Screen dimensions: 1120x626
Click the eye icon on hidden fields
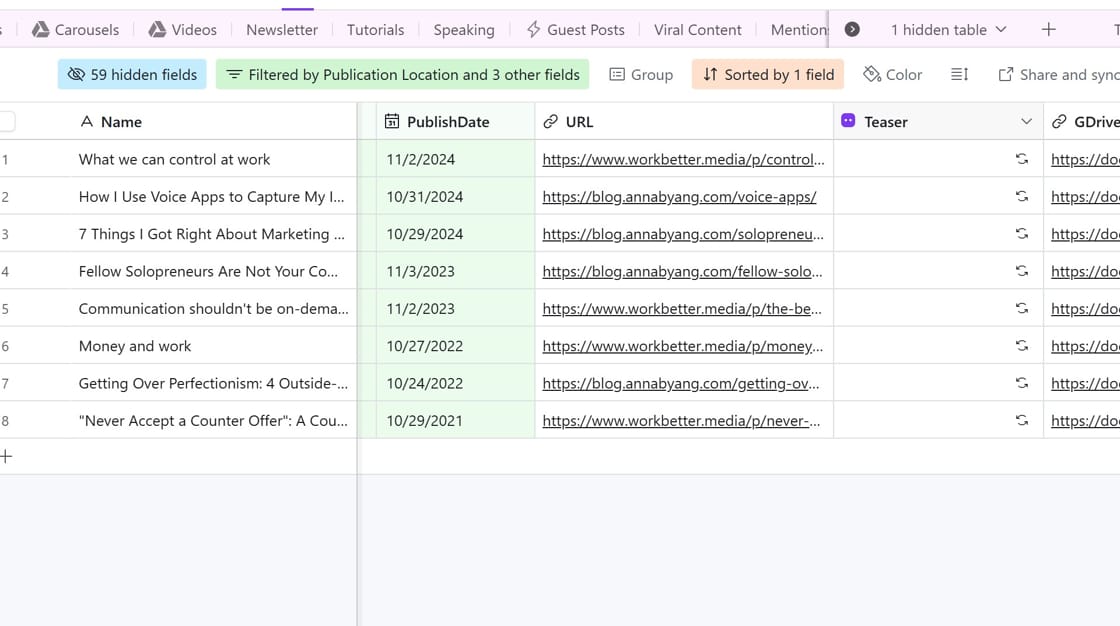[x=77, y=73]
